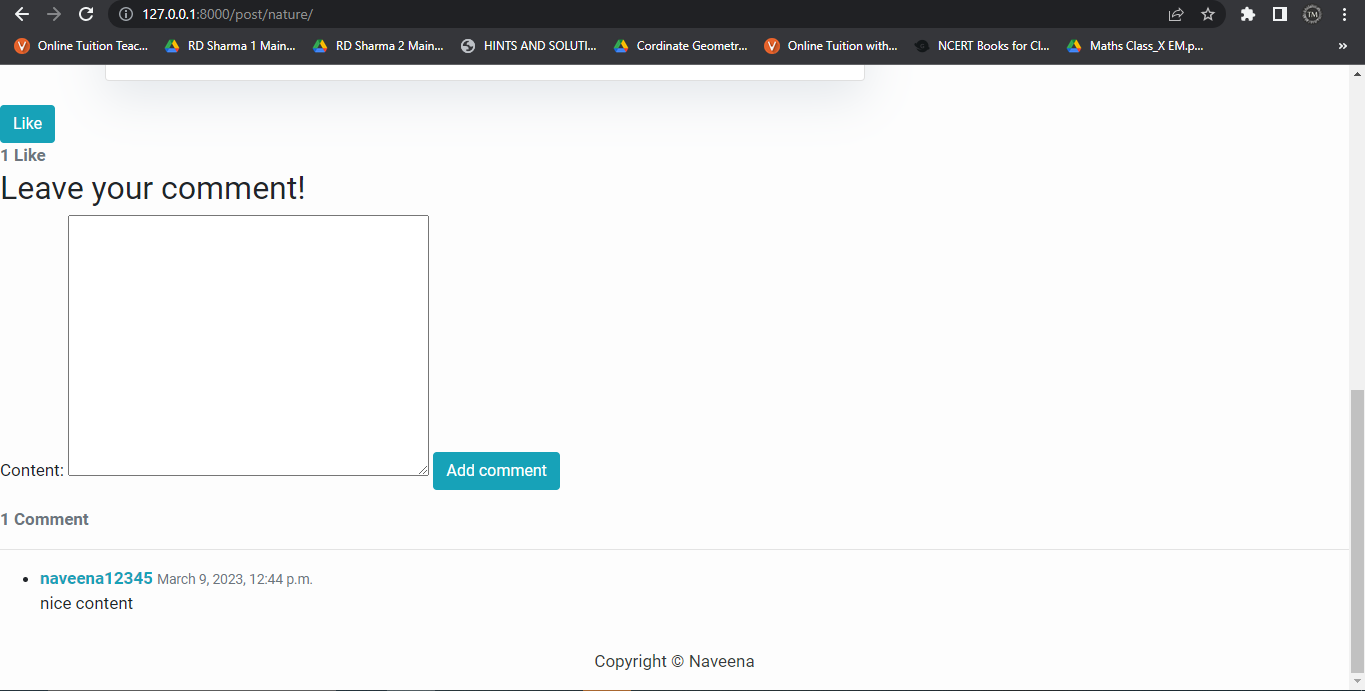
Task: Click the share icon beside the address bar
Action: 1176,14
